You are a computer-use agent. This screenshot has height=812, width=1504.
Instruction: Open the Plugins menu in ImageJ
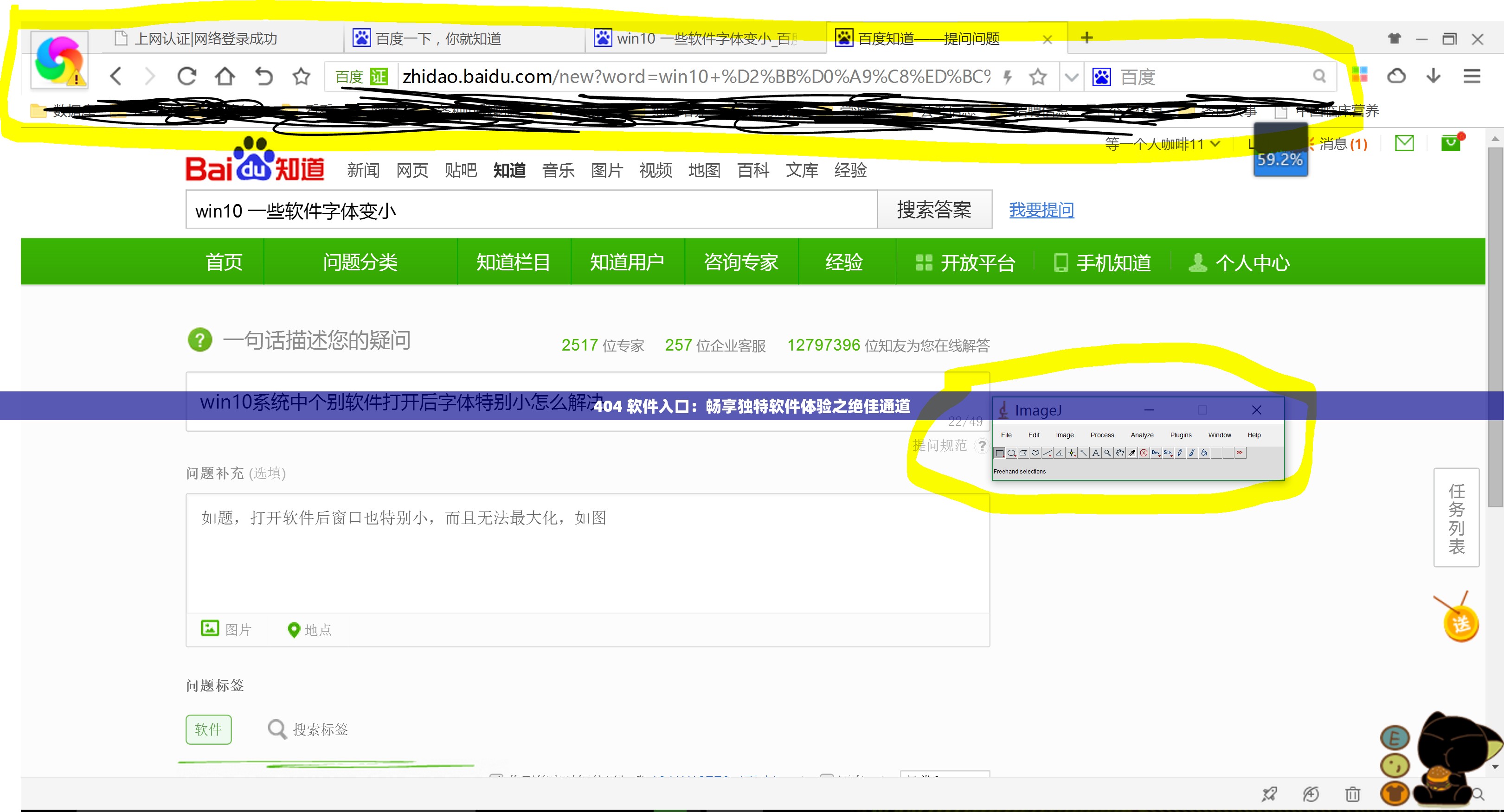pyautogui.click(x=1181, y=435)
